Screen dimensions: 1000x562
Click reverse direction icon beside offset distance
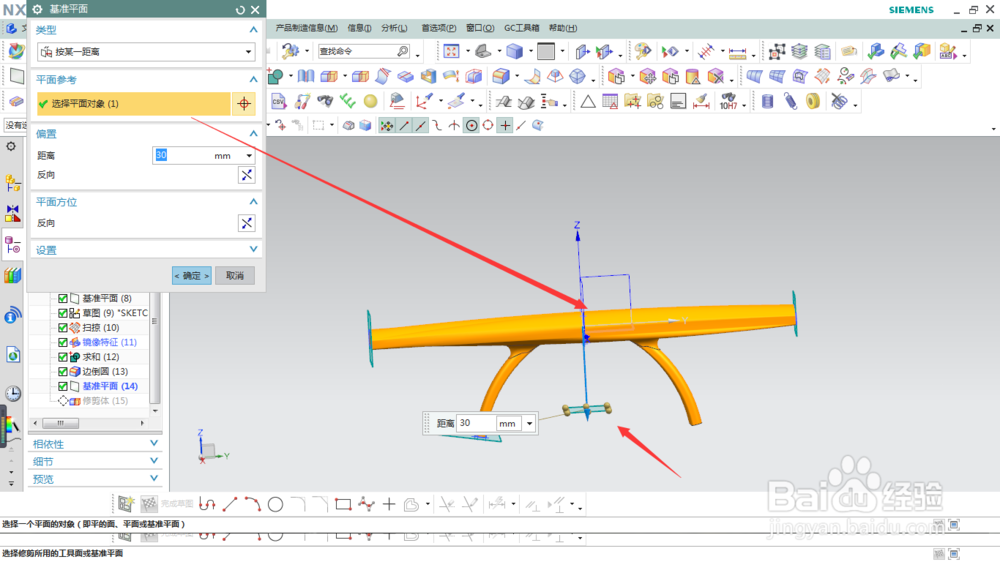[x=247, y=175]
